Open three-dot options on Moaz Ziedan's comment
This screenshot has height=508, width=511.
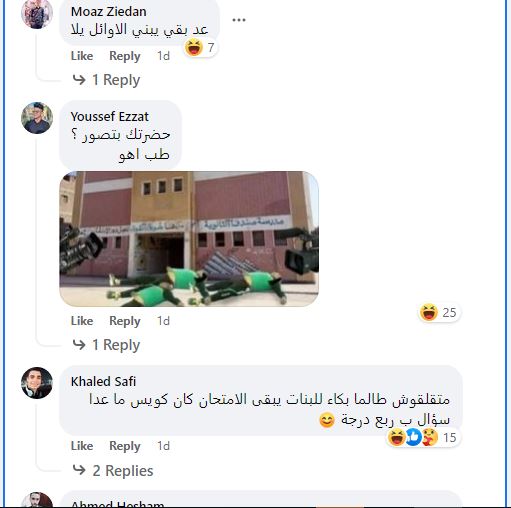pyautogui.click(x=239, y=20)
